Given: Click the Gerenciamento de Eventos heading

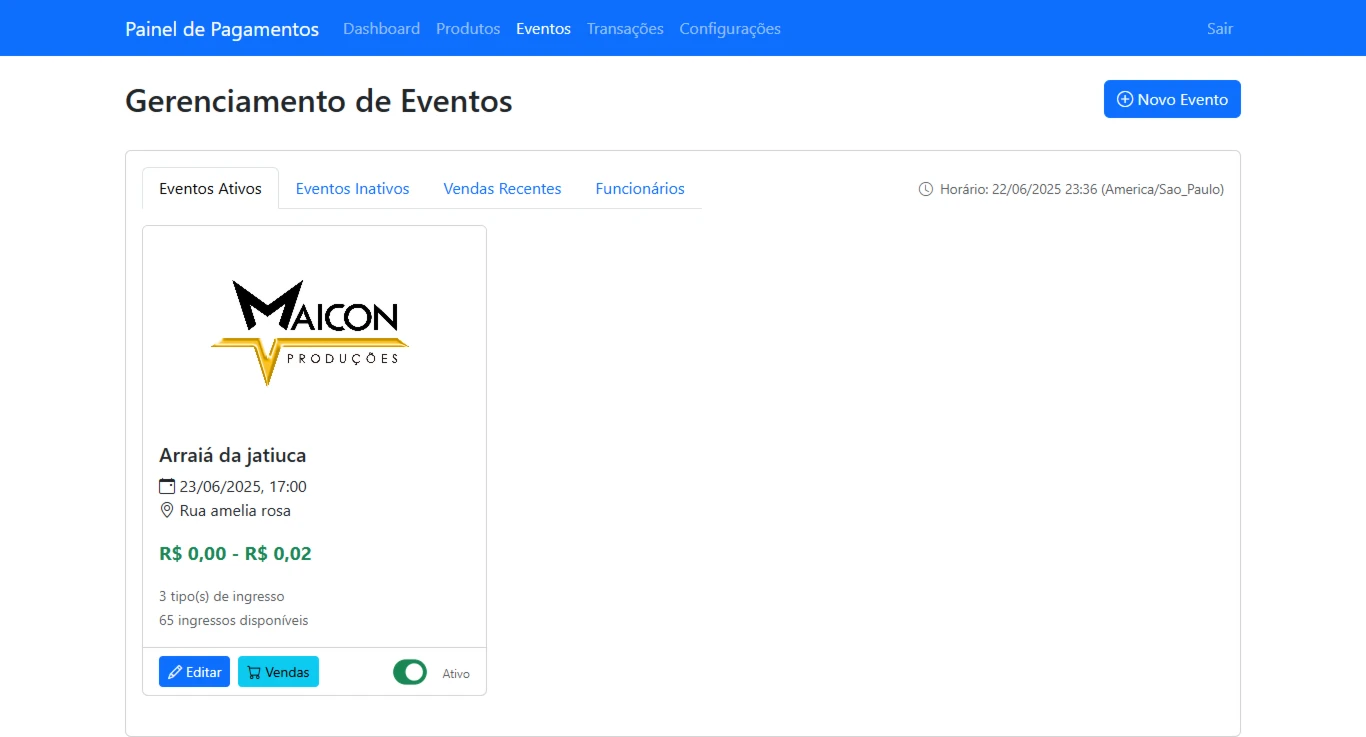Looking at the screenshot, I should click(x=318, y=101).
